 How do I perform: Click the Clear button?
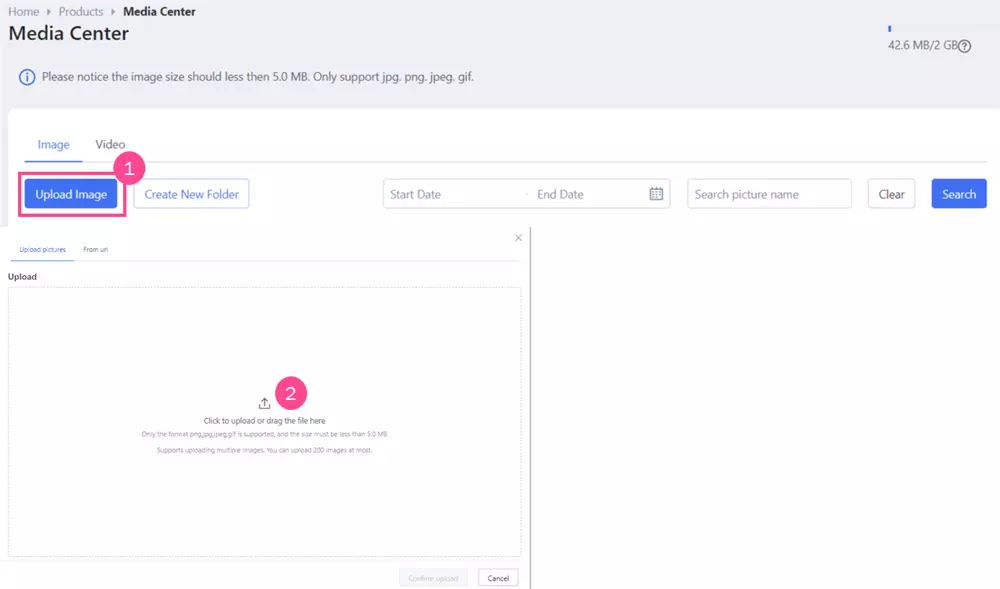[x=891, y=194]
